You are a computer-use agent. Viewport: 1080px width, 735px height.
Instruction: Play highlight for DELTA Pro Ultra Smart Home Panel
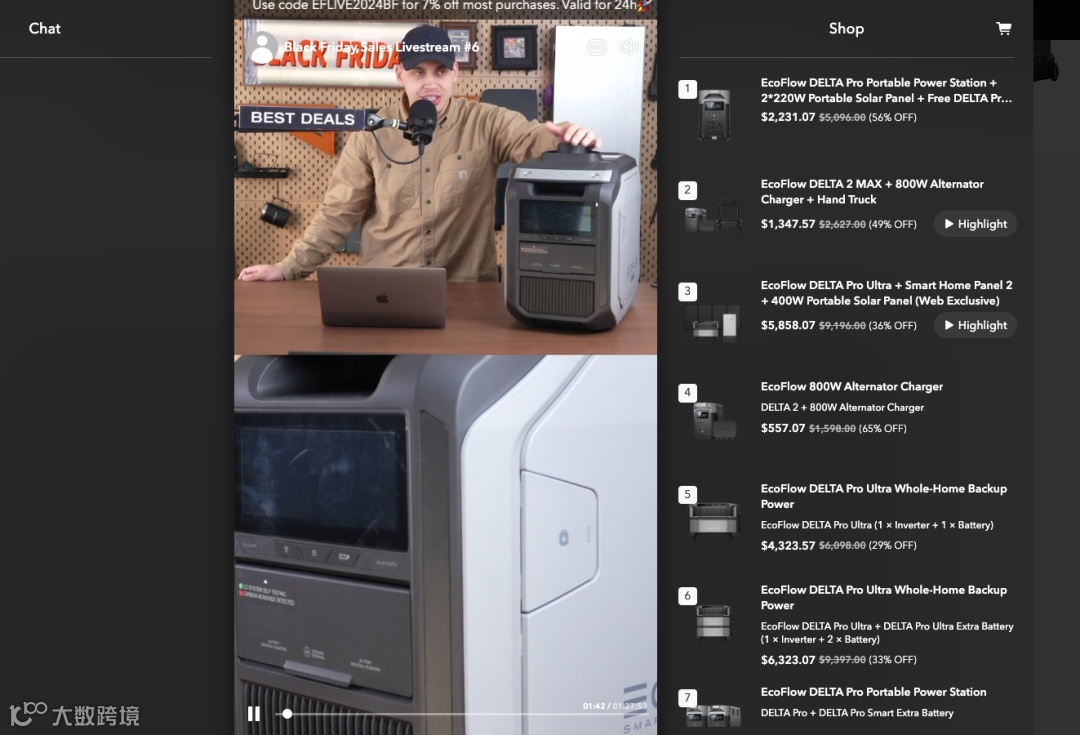[x=975, y=325]
